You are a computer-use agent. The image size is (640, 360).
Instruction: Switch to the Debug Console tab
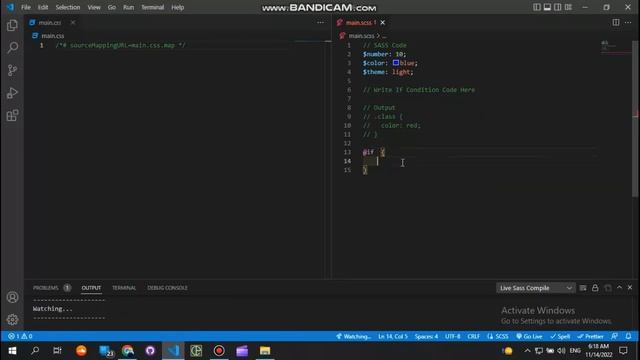pos(167,288)
